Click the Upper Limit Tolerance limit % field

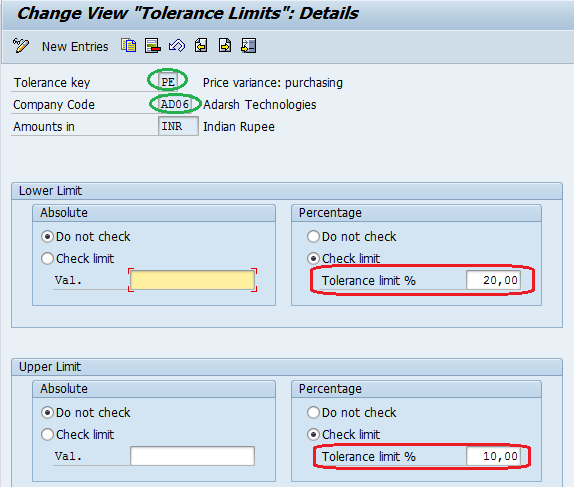[x=493, y=456]
